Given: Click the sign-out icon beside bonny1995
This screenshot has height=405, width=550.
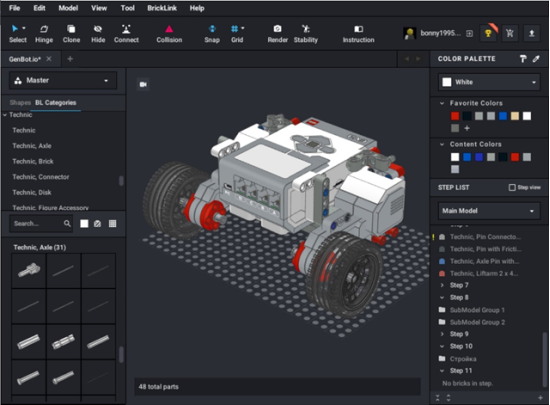Looking at the screenshot, I should click(469, 33).
